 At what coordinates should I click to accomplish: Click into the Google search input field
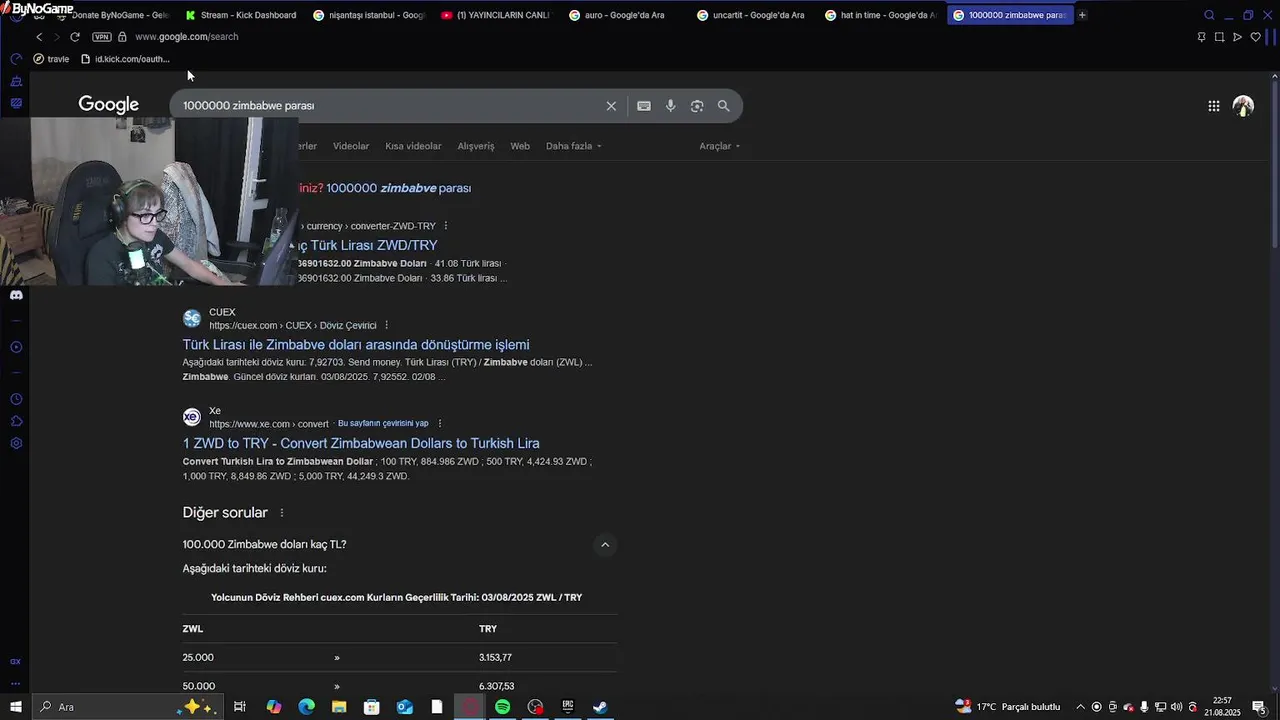[x=390, y=106]
